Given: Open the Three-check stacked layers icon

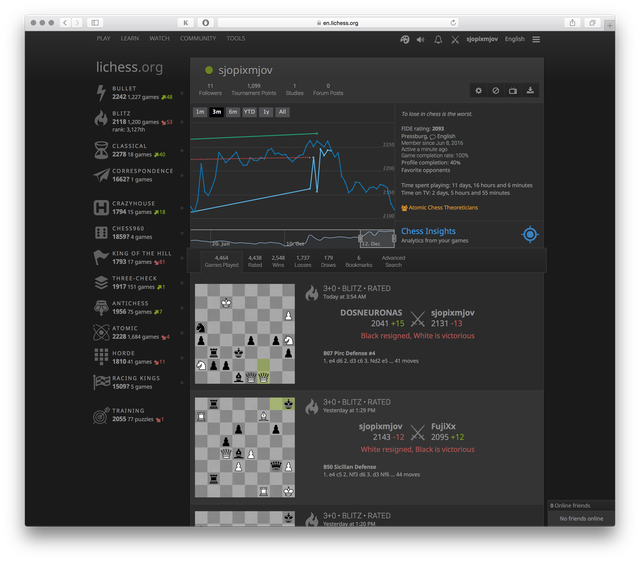Looking at the screenshot, I should click(101, 282).
